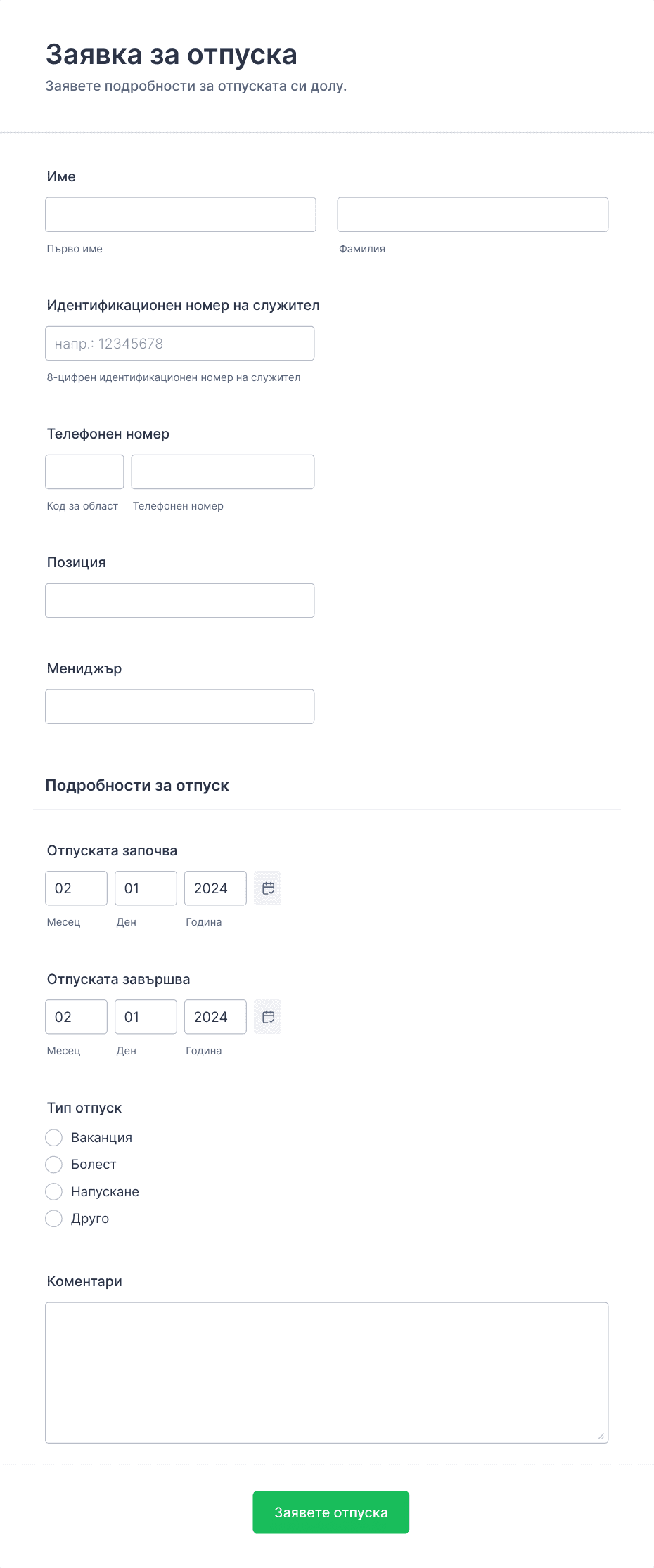Open calendar picker for leave end date
Image resolution: width=654 pixels, height=1568 pixels.
(x=267, y=1017)
